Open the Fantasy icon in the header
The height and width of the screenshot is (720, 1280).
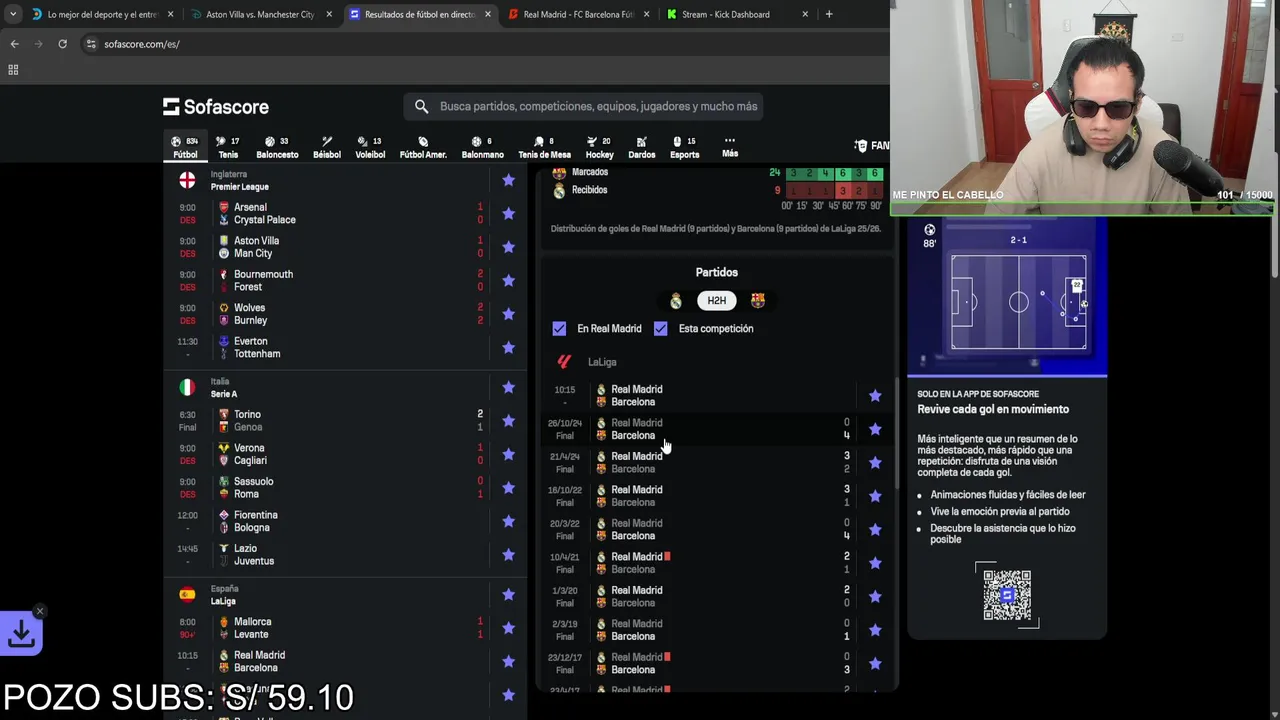(872, 146)
